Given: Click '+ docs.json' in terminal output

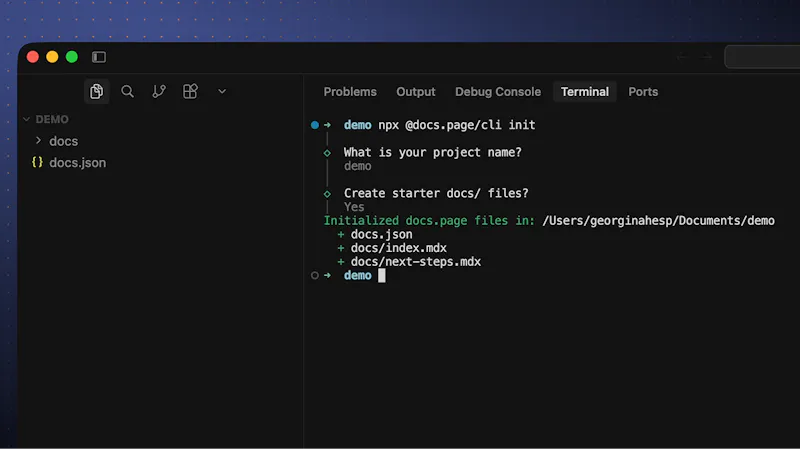Looking at the screenshot, I should point(375,234).
